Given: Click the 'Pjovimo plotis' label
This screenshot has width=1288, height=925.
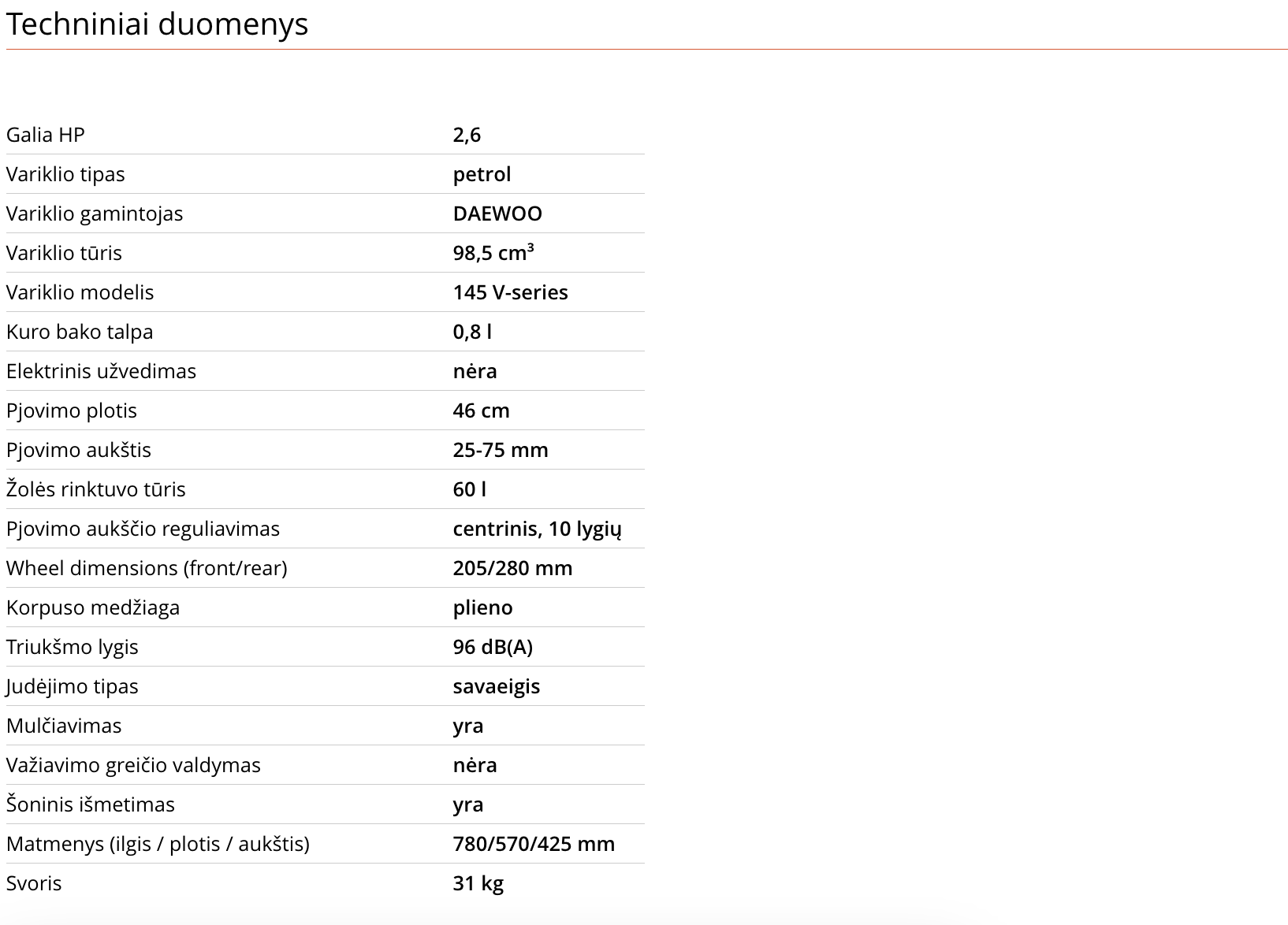Looking at the screenshot, I should [72, 410].
